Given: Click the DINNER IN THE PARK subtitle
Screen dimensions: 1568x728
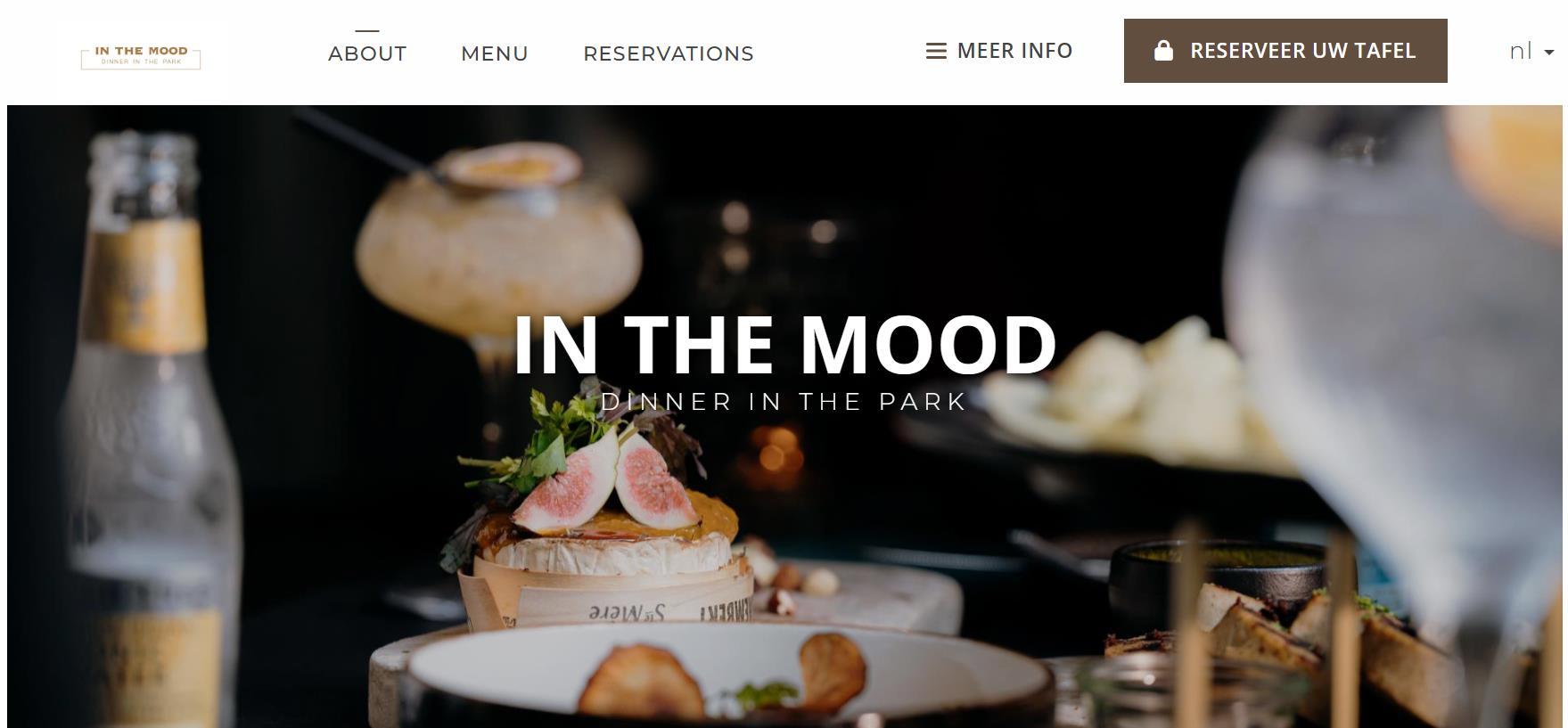Looking at the screenshot, I should [784, 402].
